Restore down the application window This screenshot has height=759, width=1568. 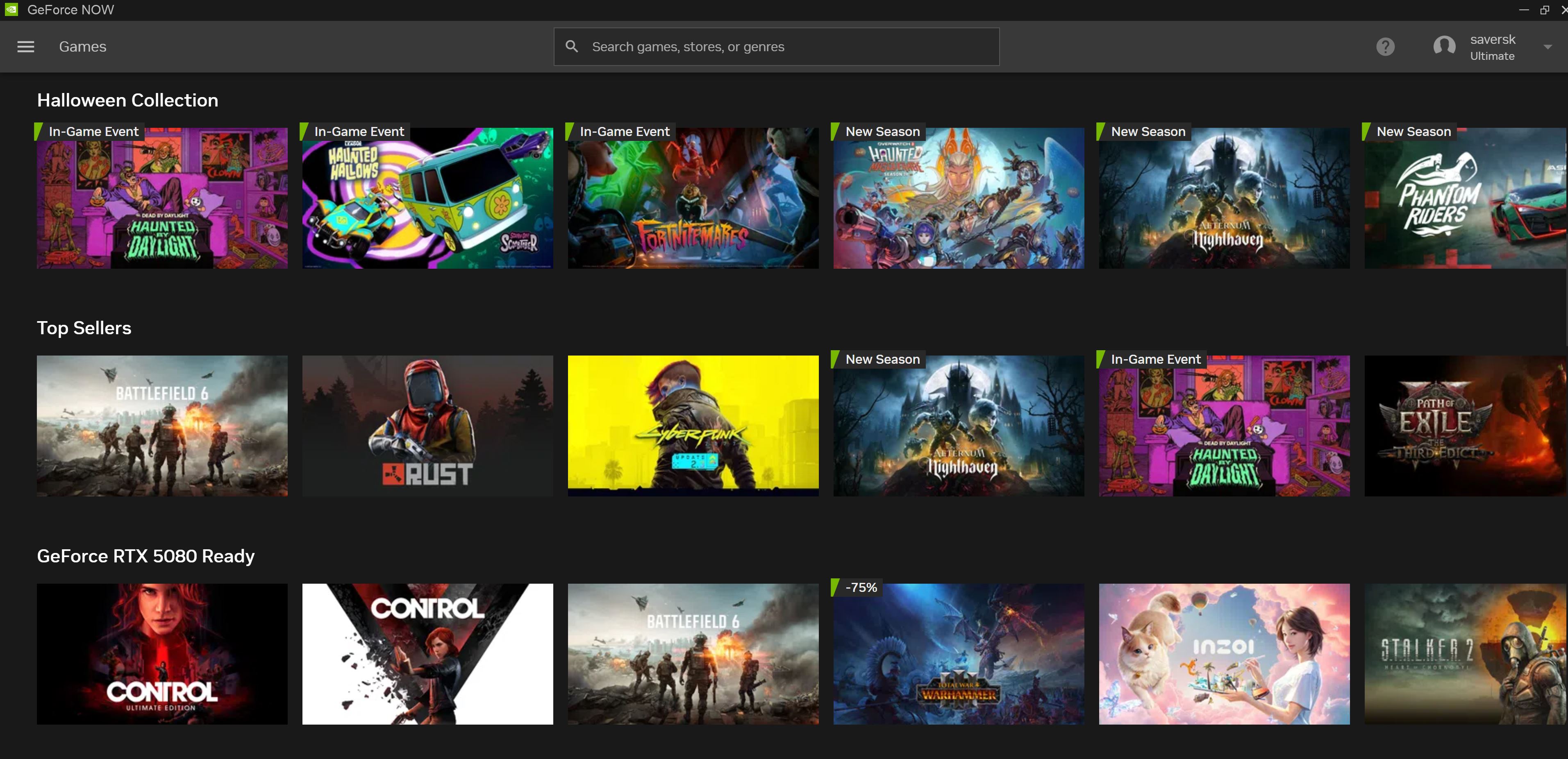coord(1544,10)
